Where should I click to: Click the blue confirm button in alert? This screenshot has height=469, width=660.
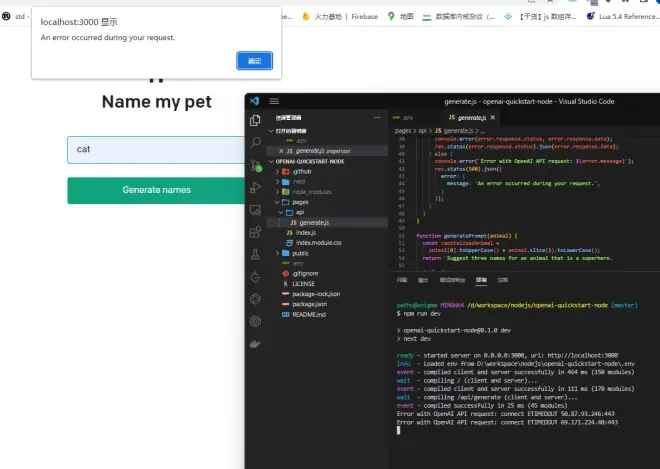tap(254, 61)
